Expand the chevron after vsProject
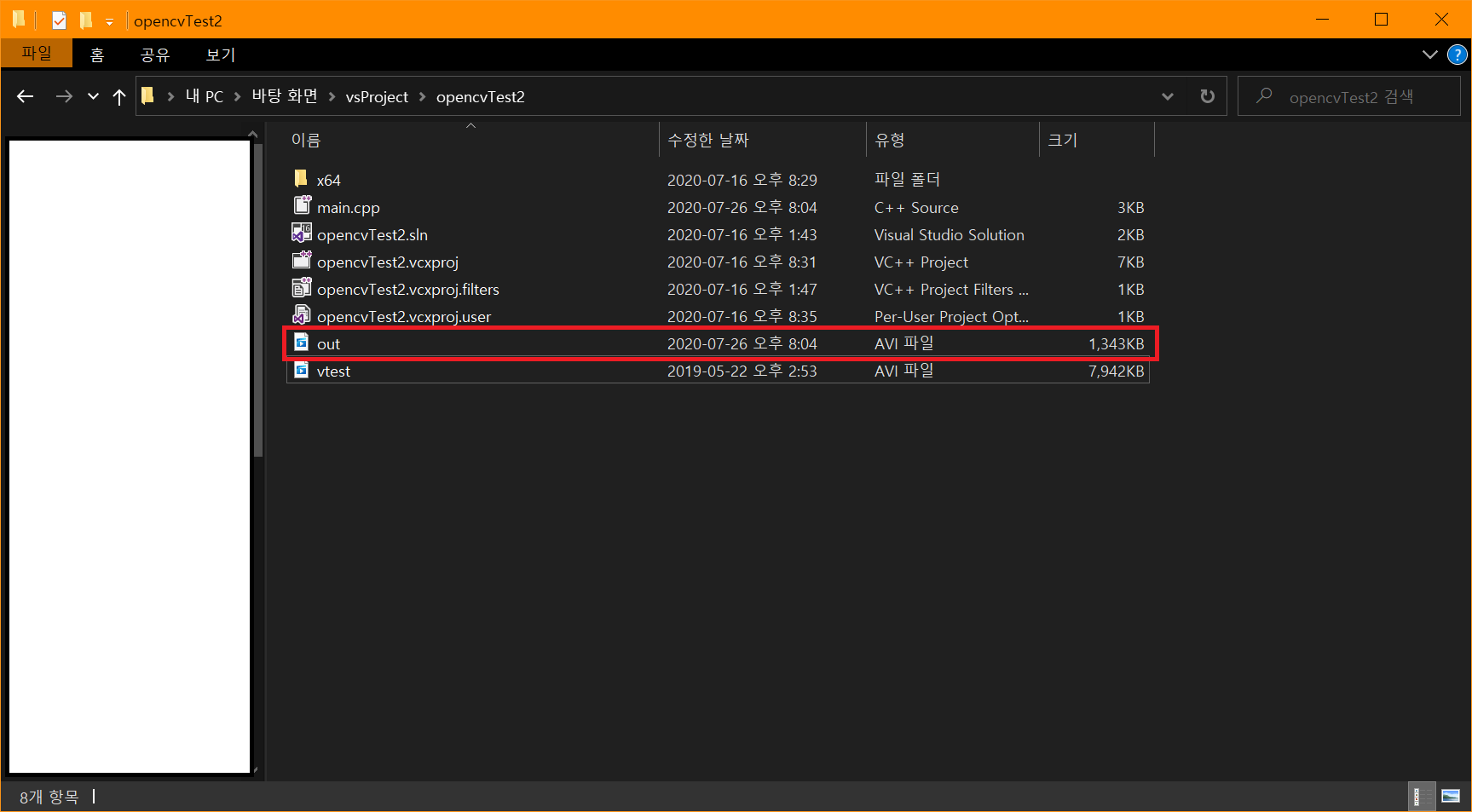 tap(422, 96)
